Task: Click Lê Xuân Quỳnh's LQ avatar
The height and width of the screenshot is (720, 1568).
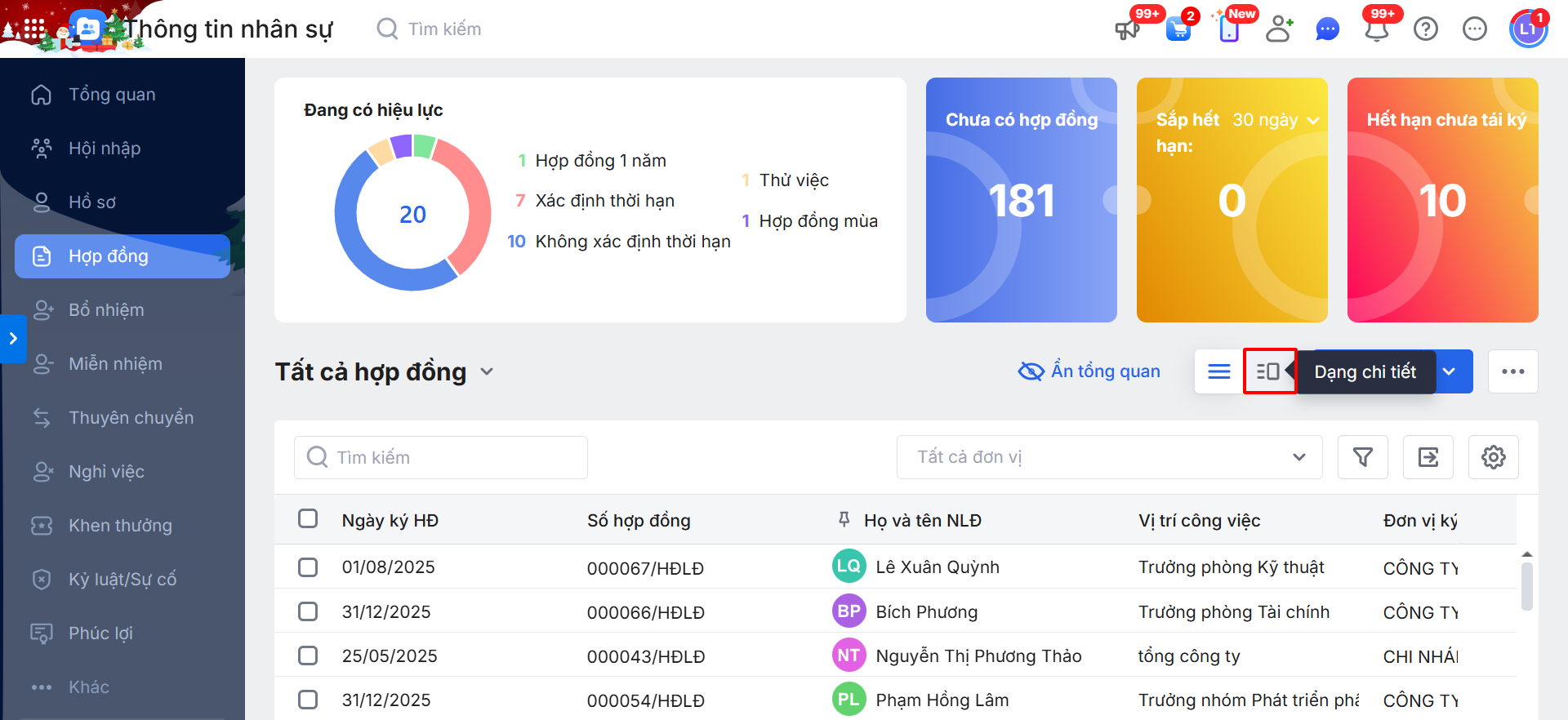Action: pos(849,567)
